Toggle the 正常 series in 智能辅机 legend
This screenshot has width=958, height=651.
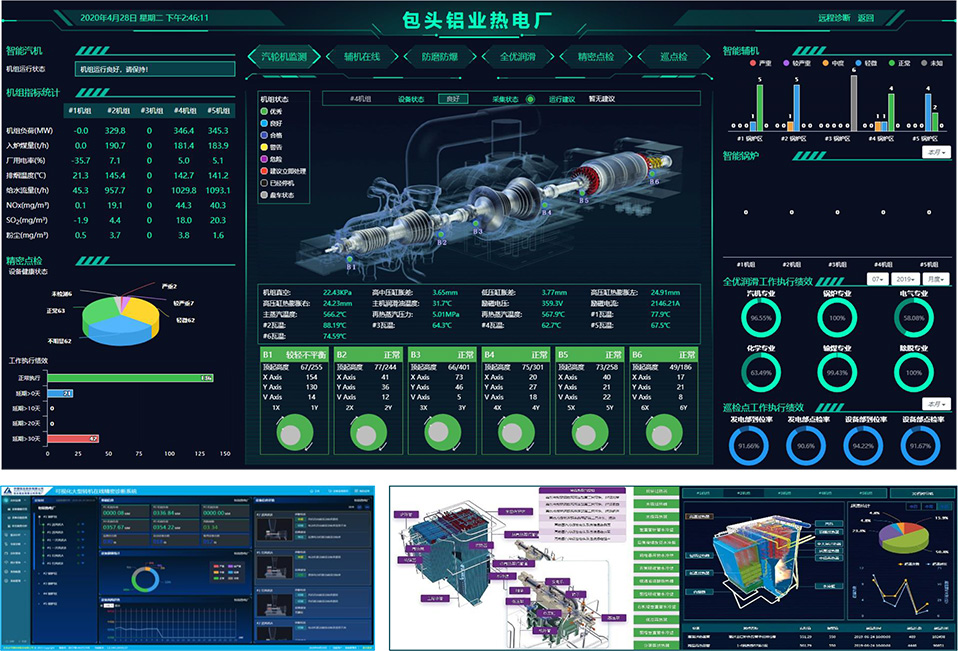click(x=899, y=63)
